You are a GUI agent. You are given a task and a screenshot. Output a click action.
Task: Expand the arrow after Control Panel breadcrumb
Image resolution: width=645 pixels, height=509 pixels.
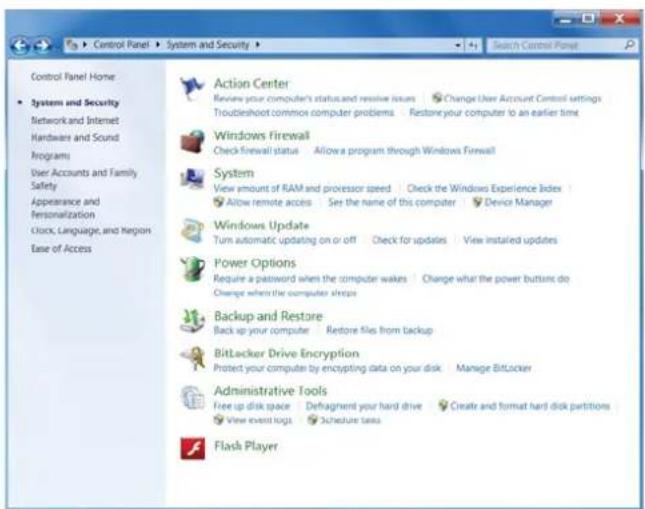[x=158, y=44]
